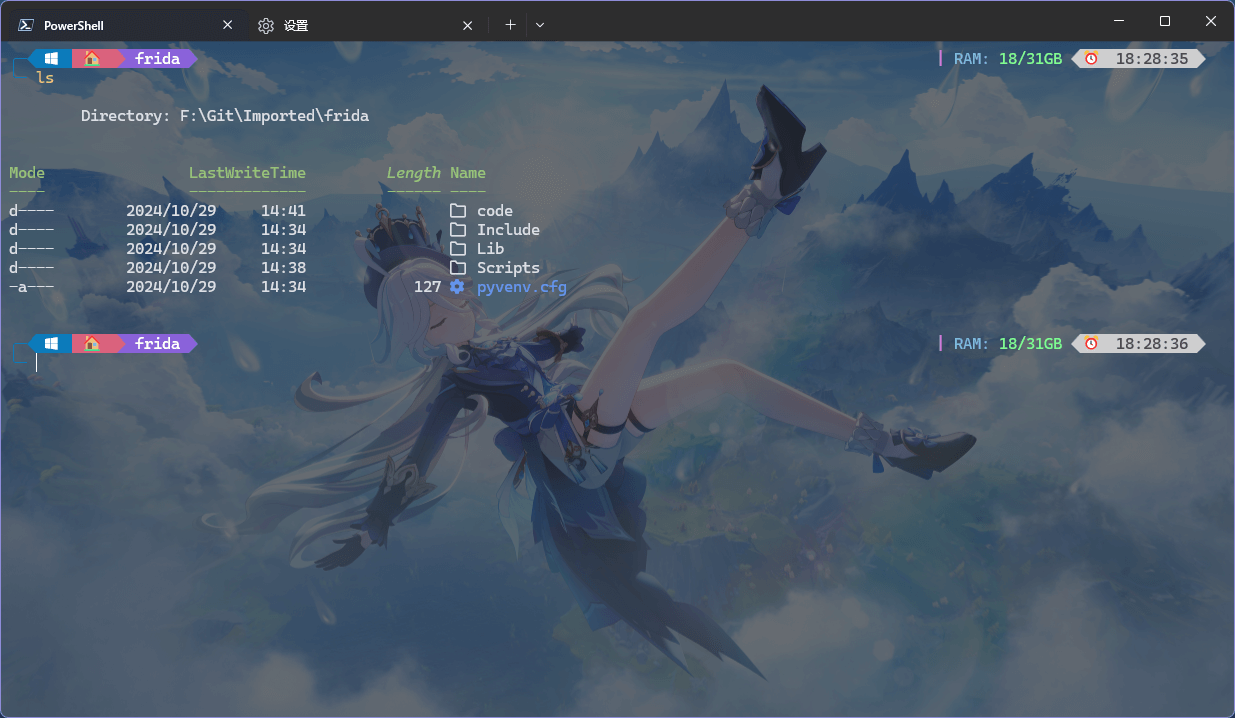This screenshot has width=1235, height=718.
Task: Click the PowerShell icon on the first tab
Action: pos(27,25)
